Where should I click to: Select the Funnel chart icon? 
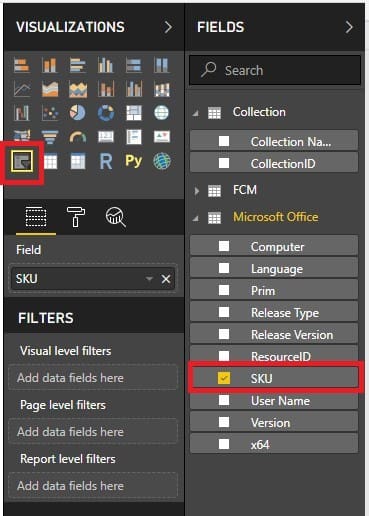[50, 137]
